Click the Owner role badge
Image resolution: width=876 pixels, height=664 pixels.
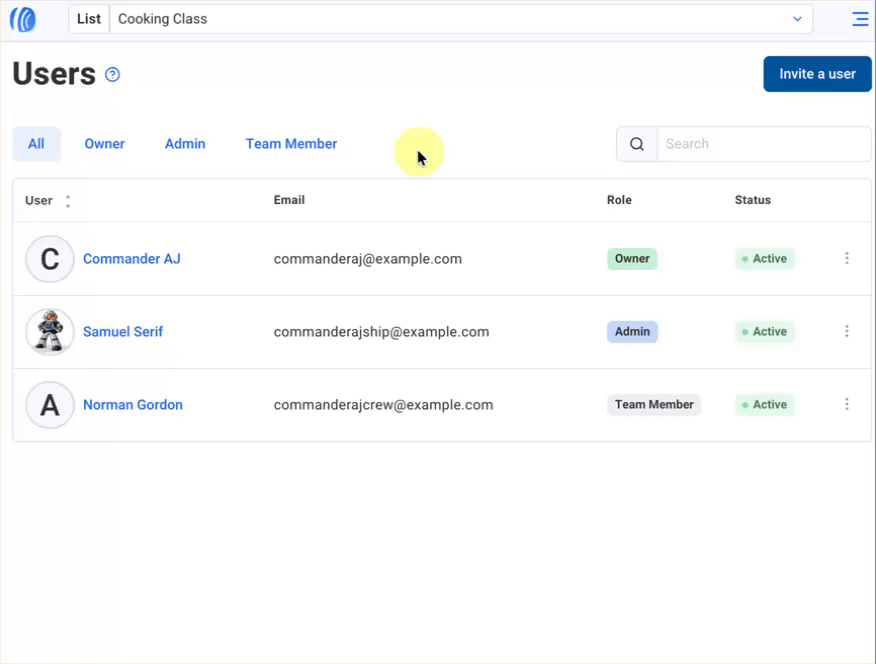tap(632, 259)
